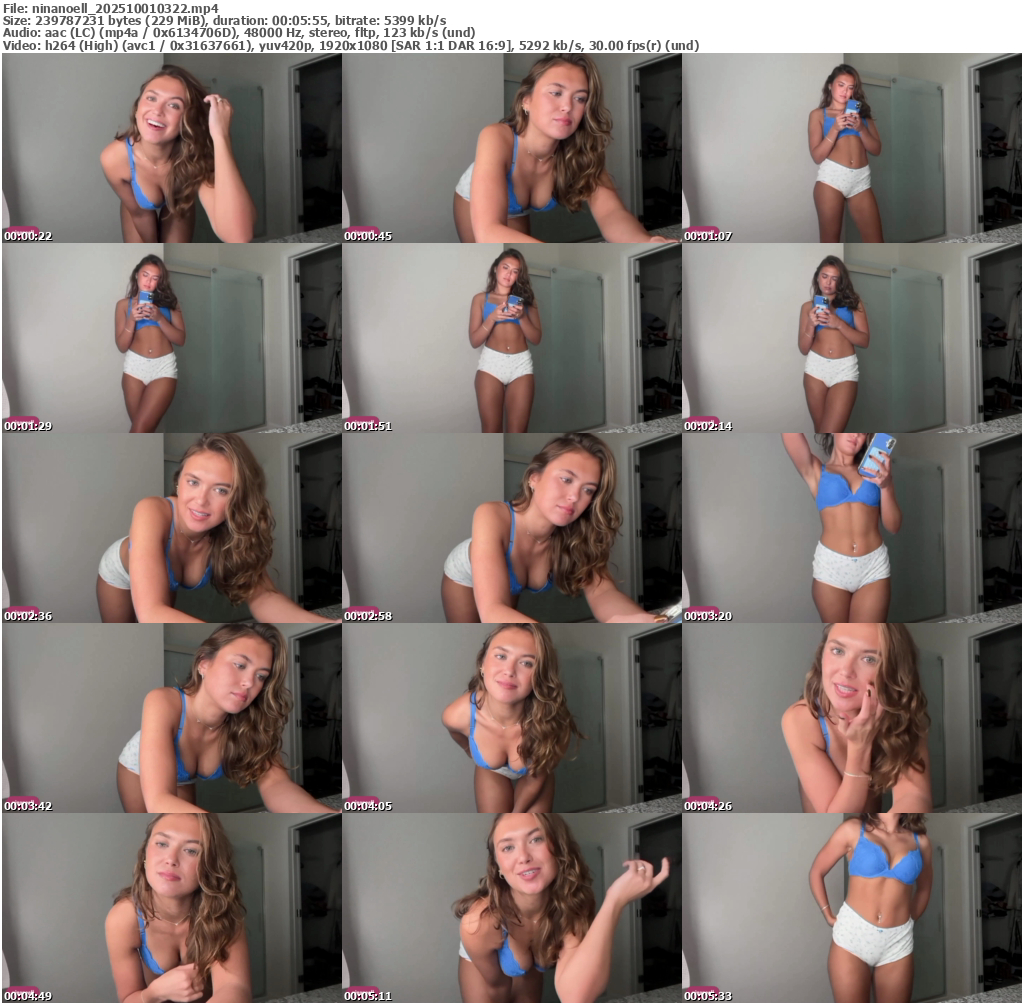Open the frame stamped 00:01:29
This screenshot has height=1003, width=1024.
click(x=172, y=338)
